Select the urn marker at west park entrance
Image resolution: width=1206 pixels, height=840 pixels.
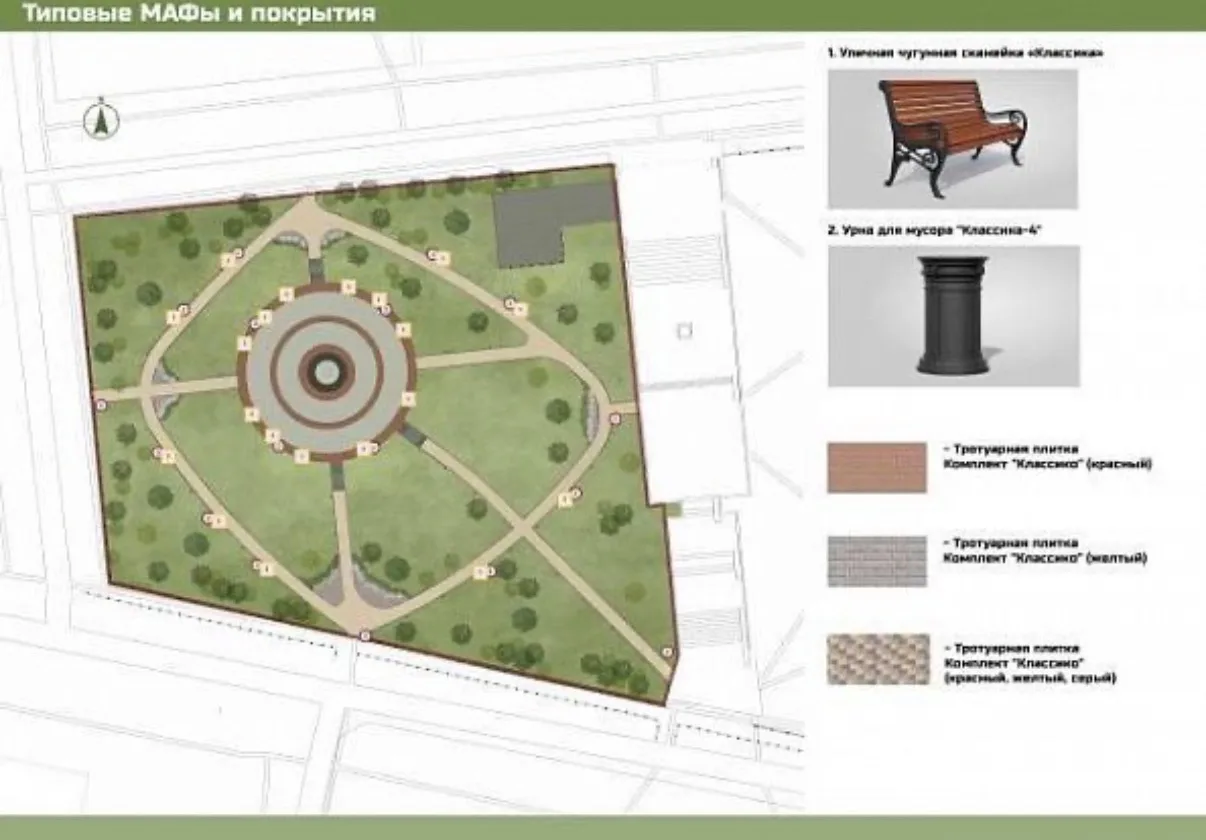(100, 403)
